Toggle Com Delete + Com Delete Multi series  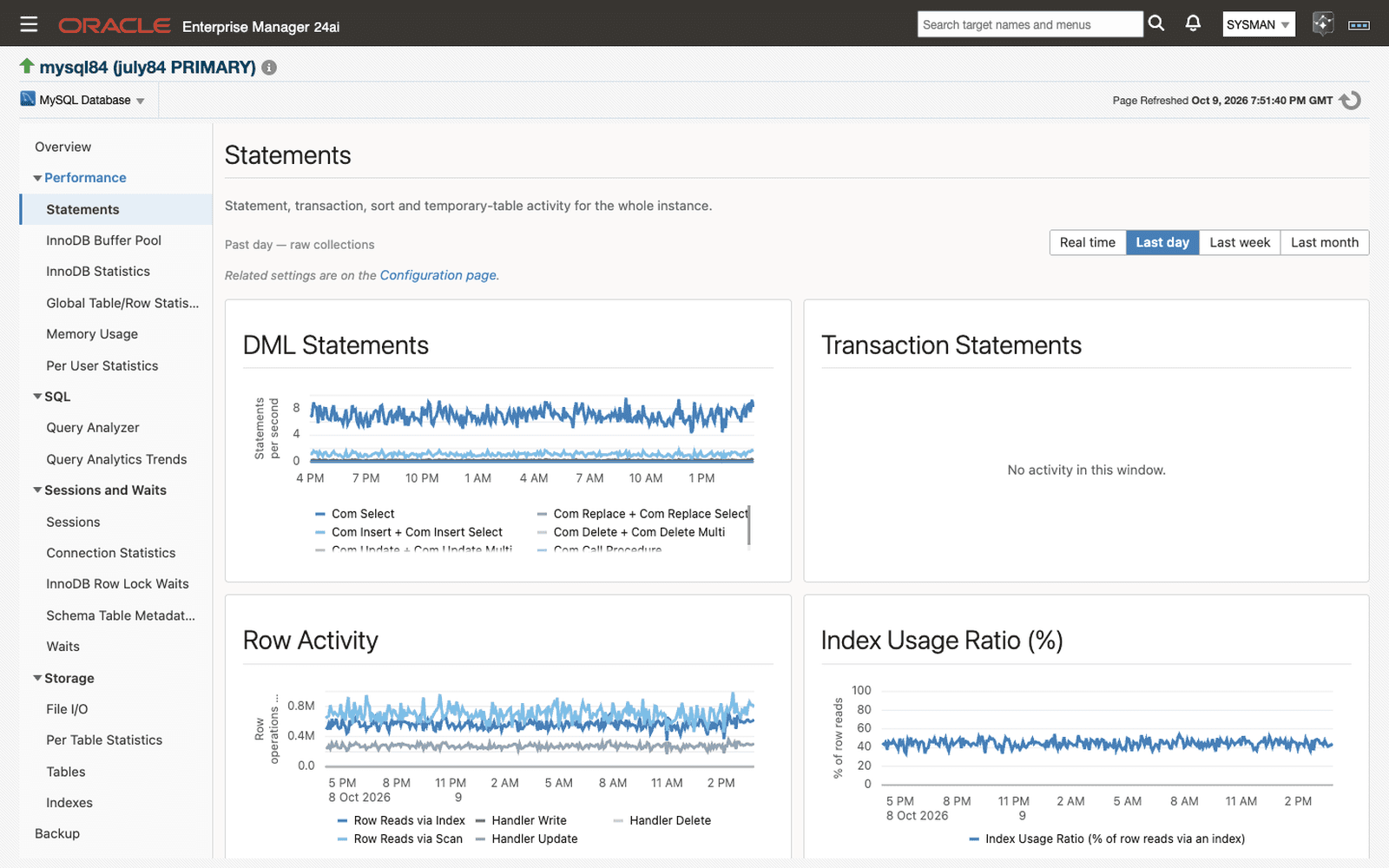coord(630,532)
